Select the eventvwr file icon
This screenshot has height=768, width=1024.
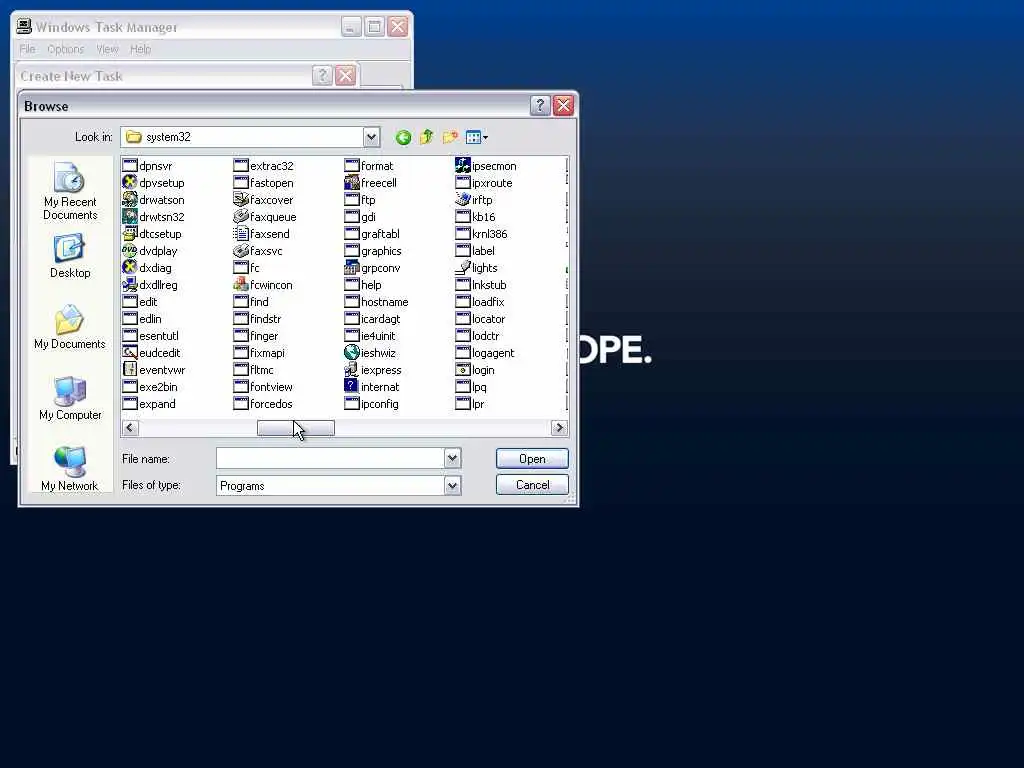click(130, 370)
